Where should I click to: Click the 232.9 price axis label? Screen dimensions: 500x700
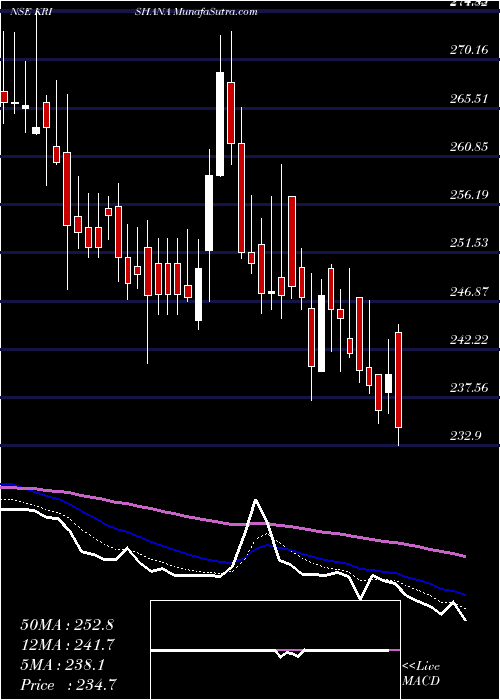tap(465, 436)
